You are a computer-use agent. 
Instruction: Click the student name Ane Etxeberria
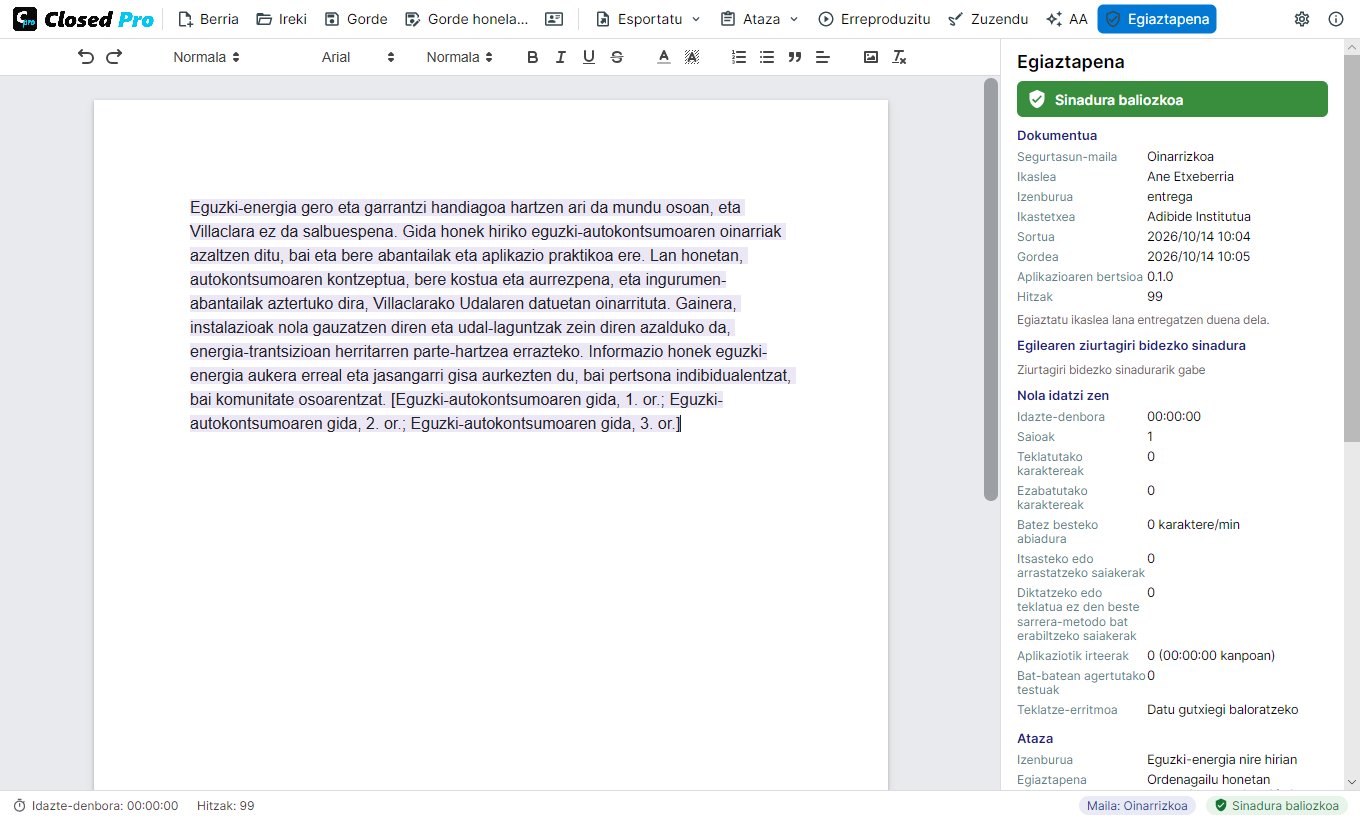click(x=1190, y=176)
